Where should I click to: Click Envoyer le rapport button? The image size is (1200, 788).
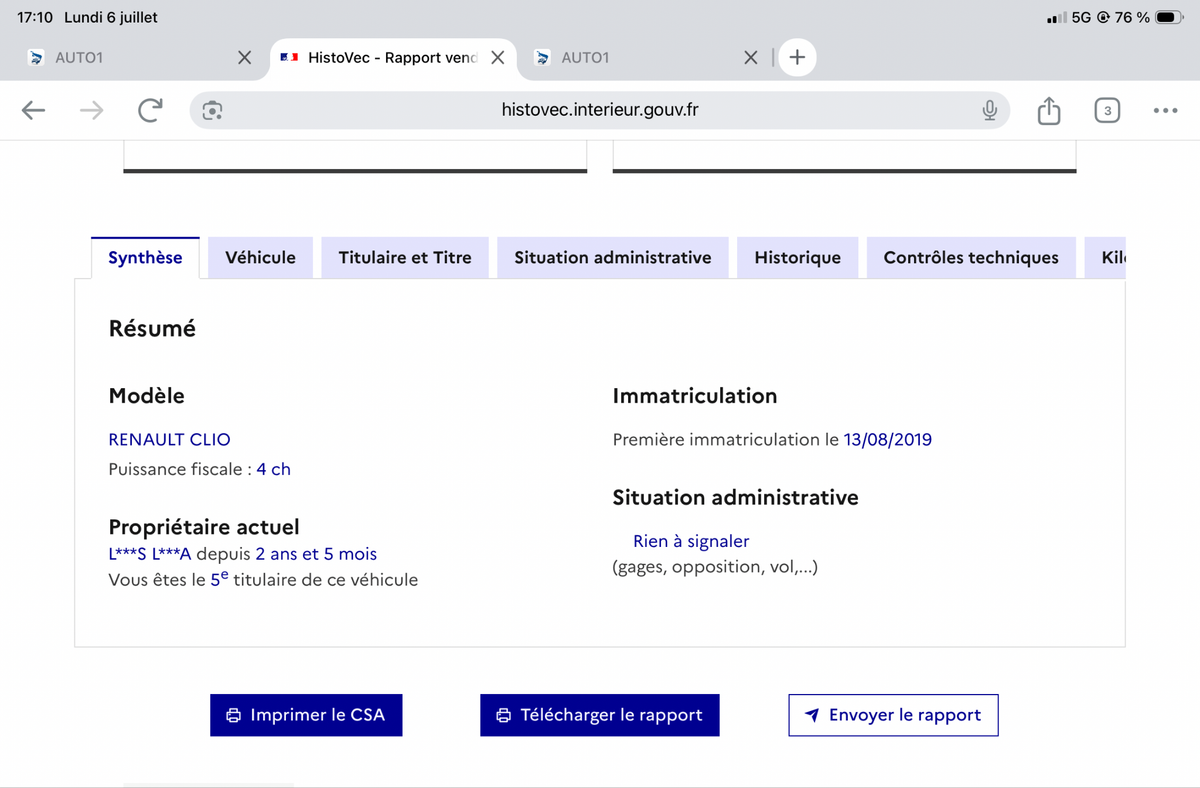pyautogui.click(x=893, y=715)
